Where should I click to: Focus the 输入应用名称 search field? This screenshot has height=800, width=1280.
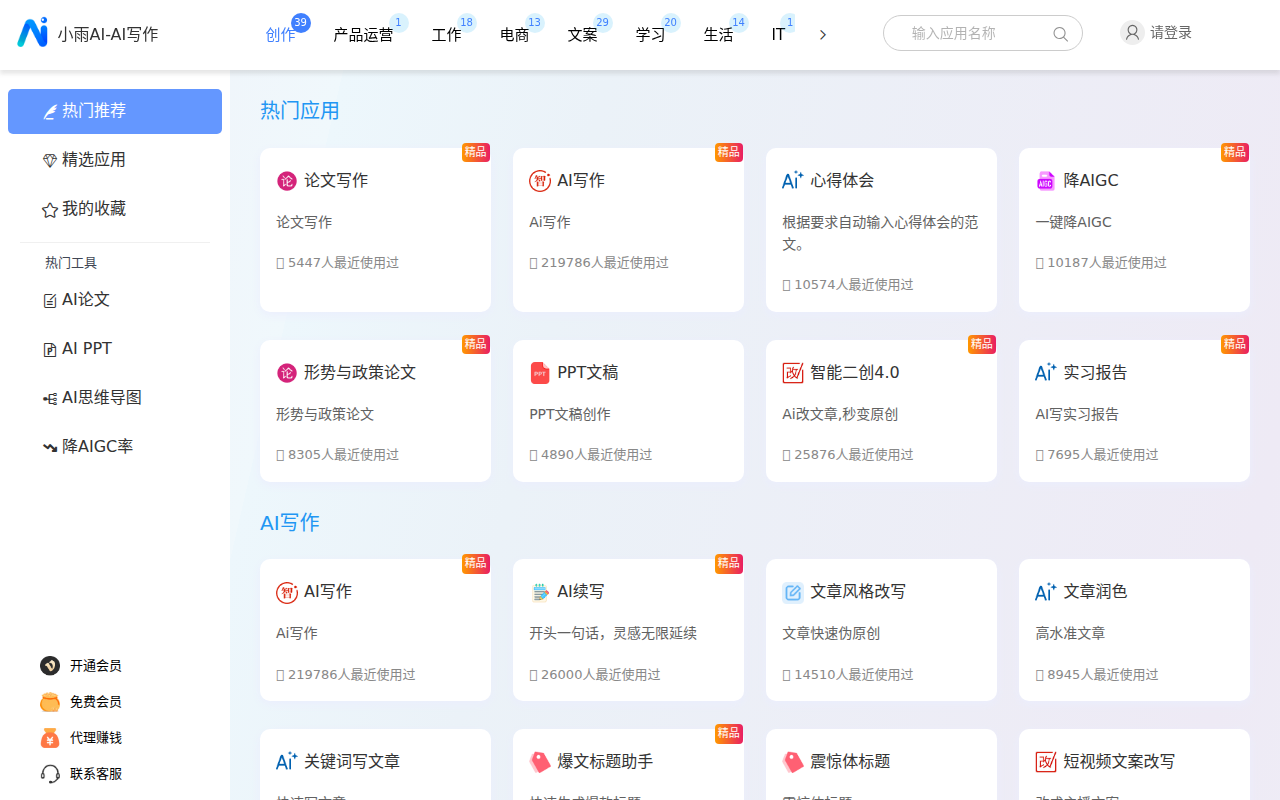[x=983, y=33]
